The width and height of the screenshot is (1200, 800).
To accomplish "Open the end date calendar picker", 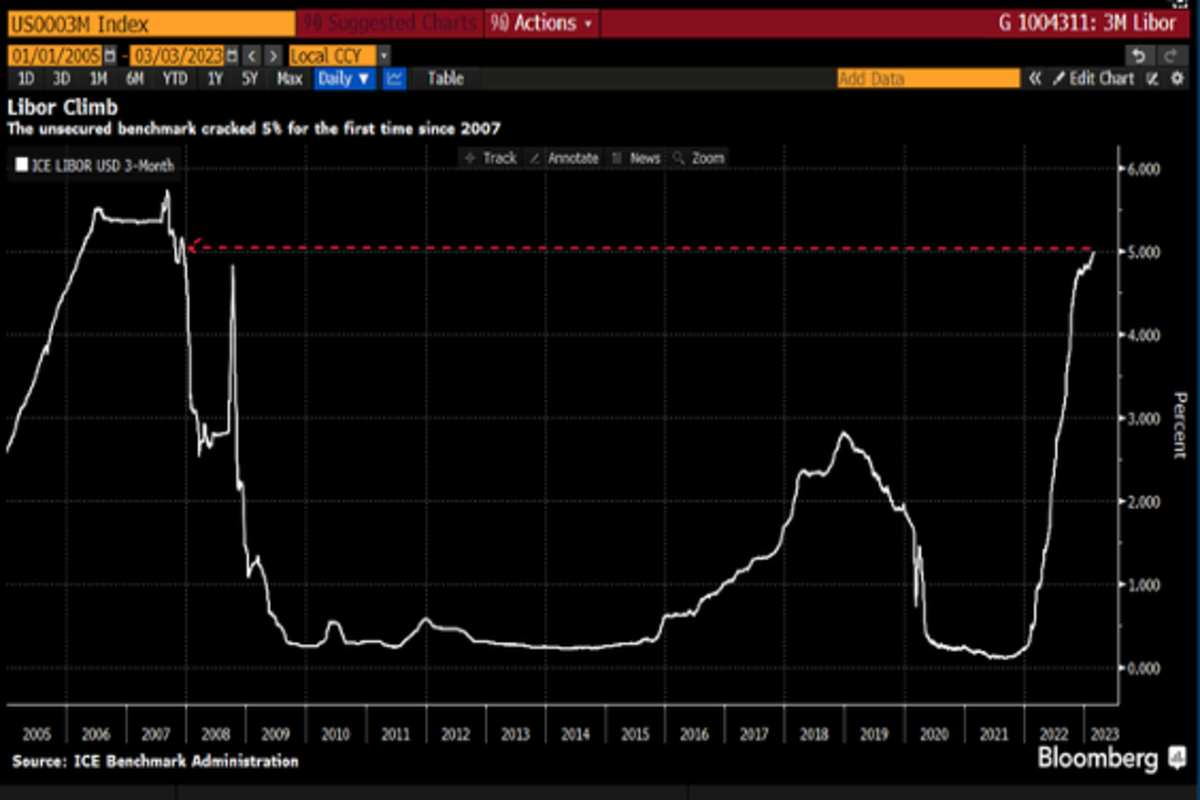I will pos(232,56).
